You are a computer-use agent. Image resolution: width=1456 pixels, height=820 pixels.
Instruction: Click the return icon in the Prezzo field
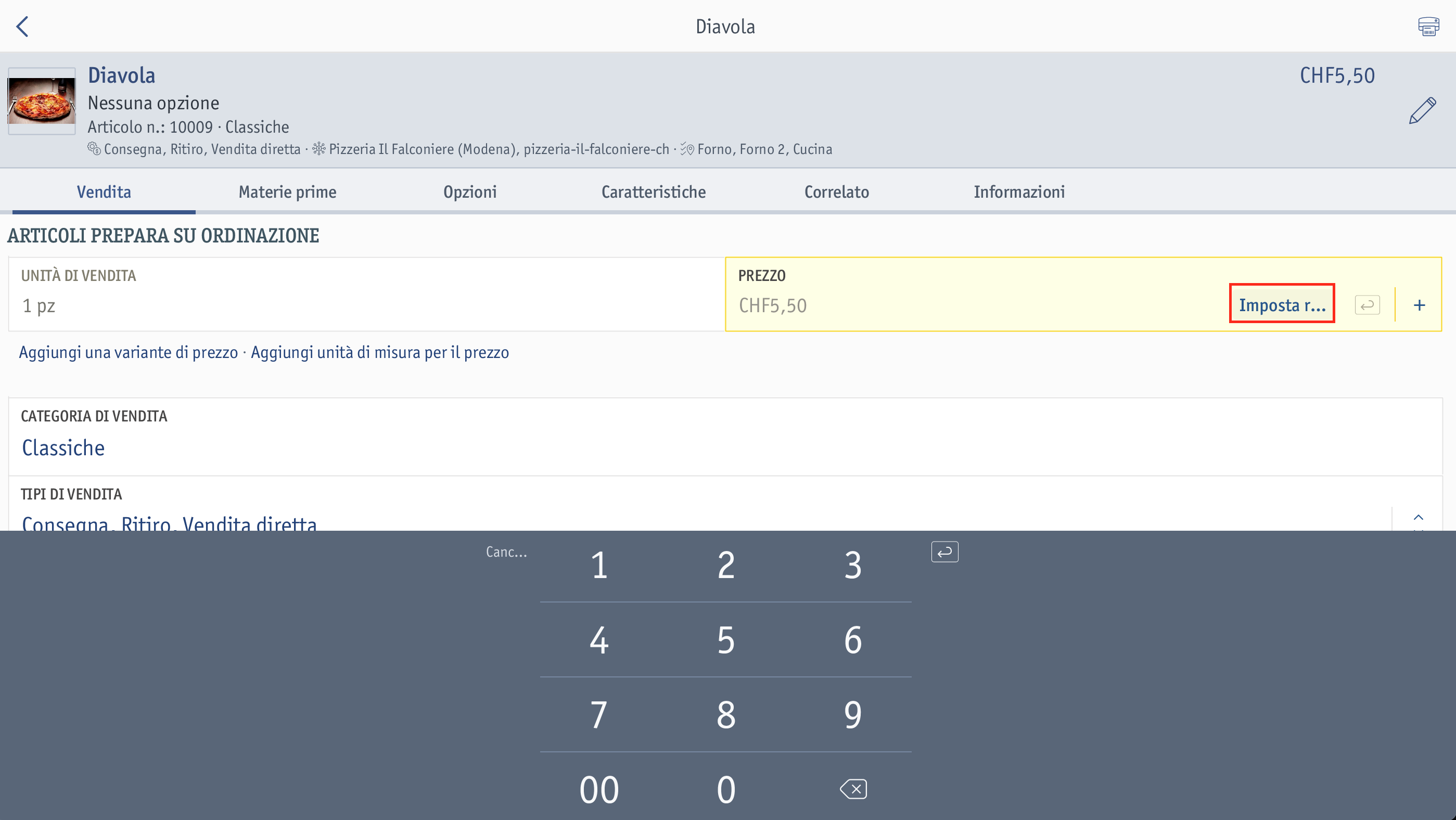(x=1366, y=305)
